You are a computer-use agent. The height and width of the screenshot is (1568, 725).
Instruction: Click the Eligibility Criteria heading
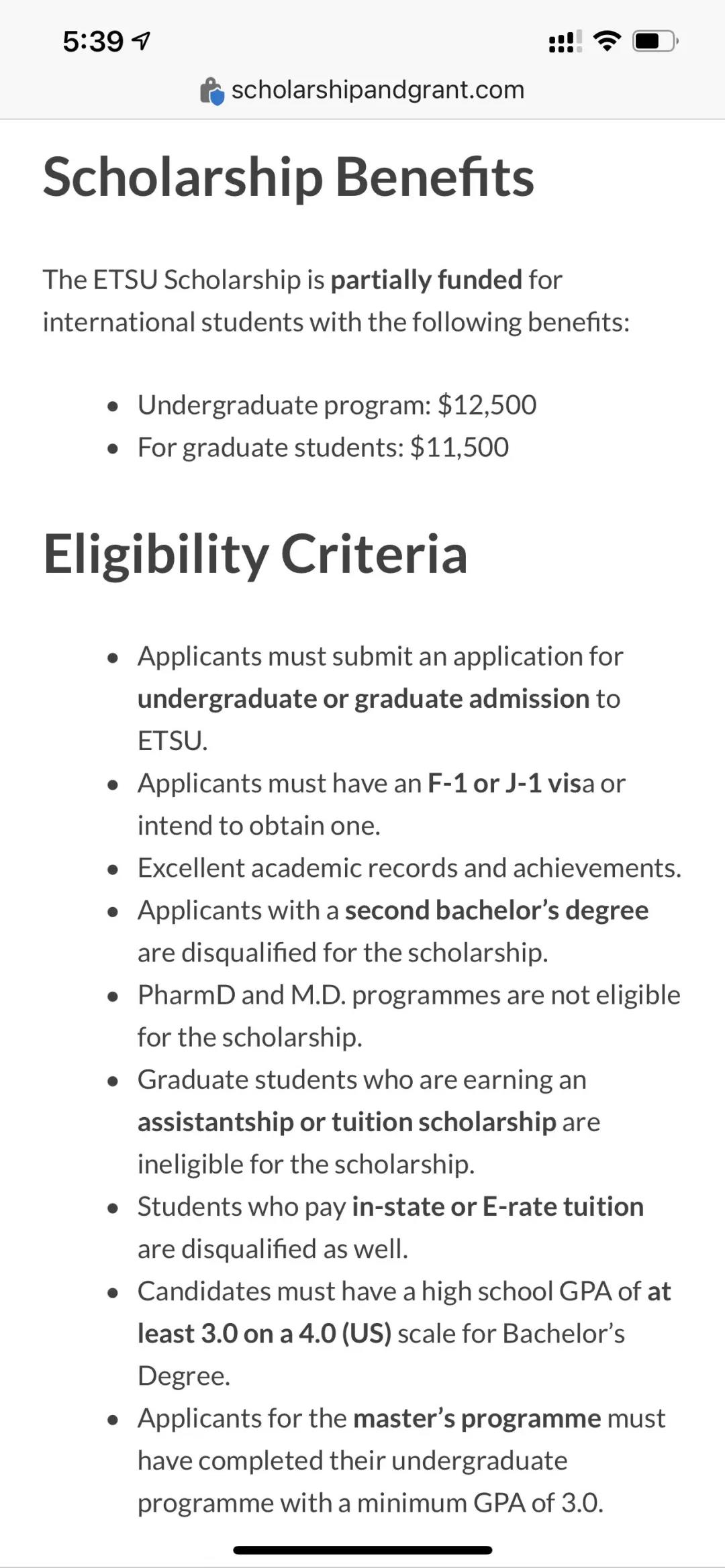[x=255, y=554]
